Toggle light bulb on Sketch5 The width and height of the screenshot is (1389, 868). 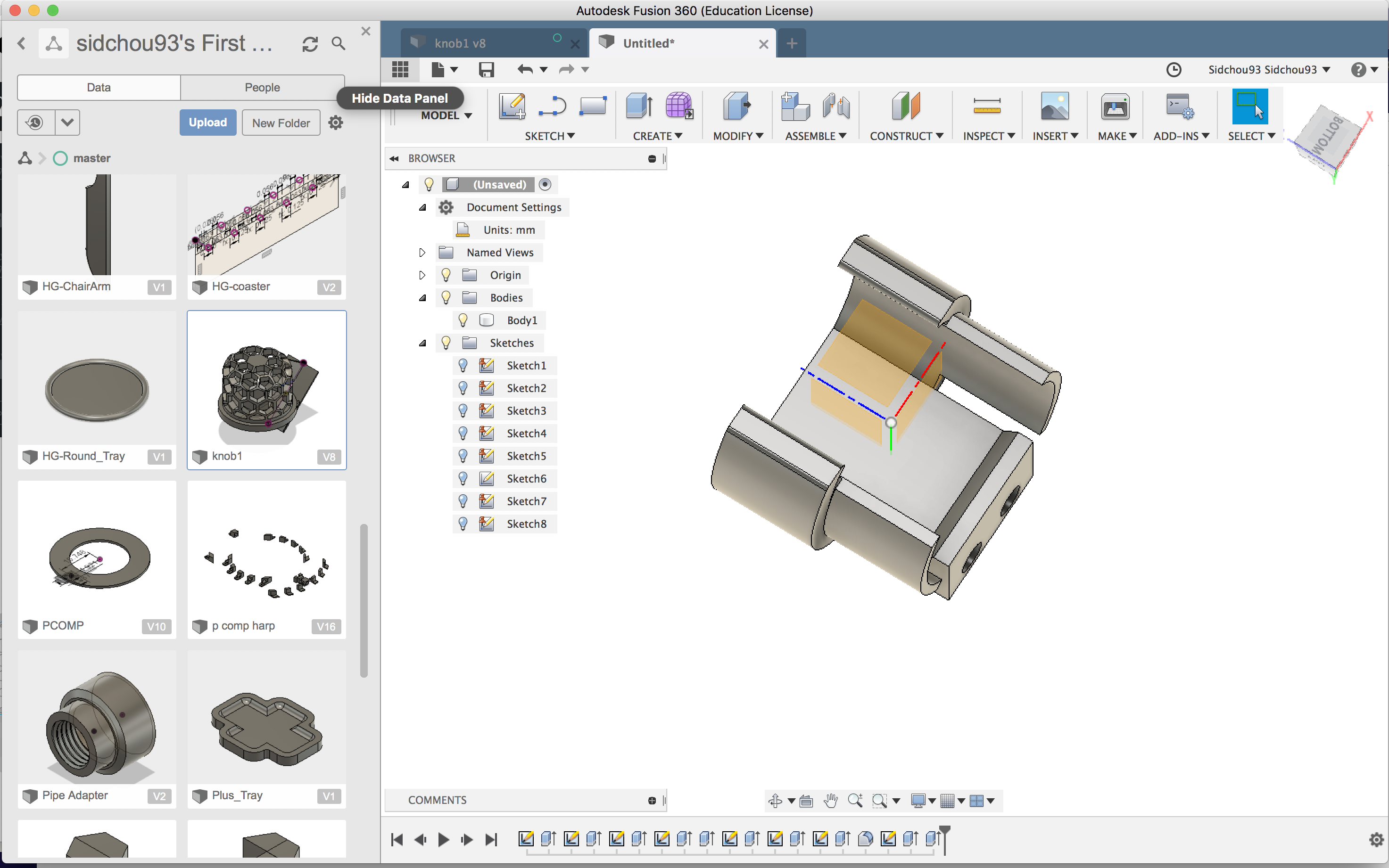click(463, 455)
